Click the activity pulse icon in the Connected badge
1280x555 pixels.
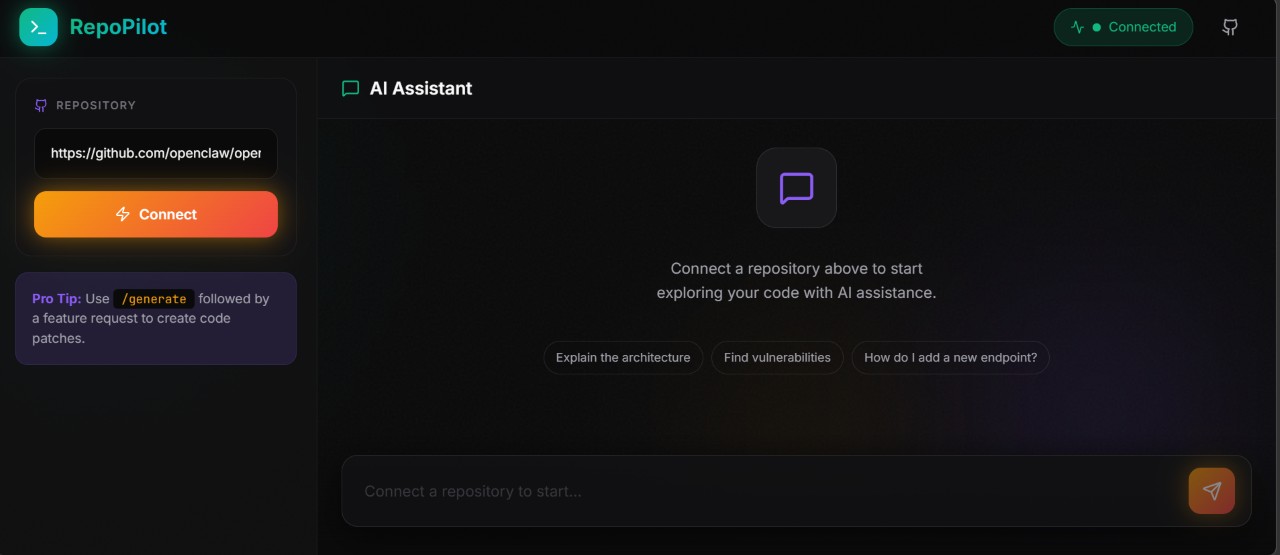pyautogui.click(x=1077, y=28)
